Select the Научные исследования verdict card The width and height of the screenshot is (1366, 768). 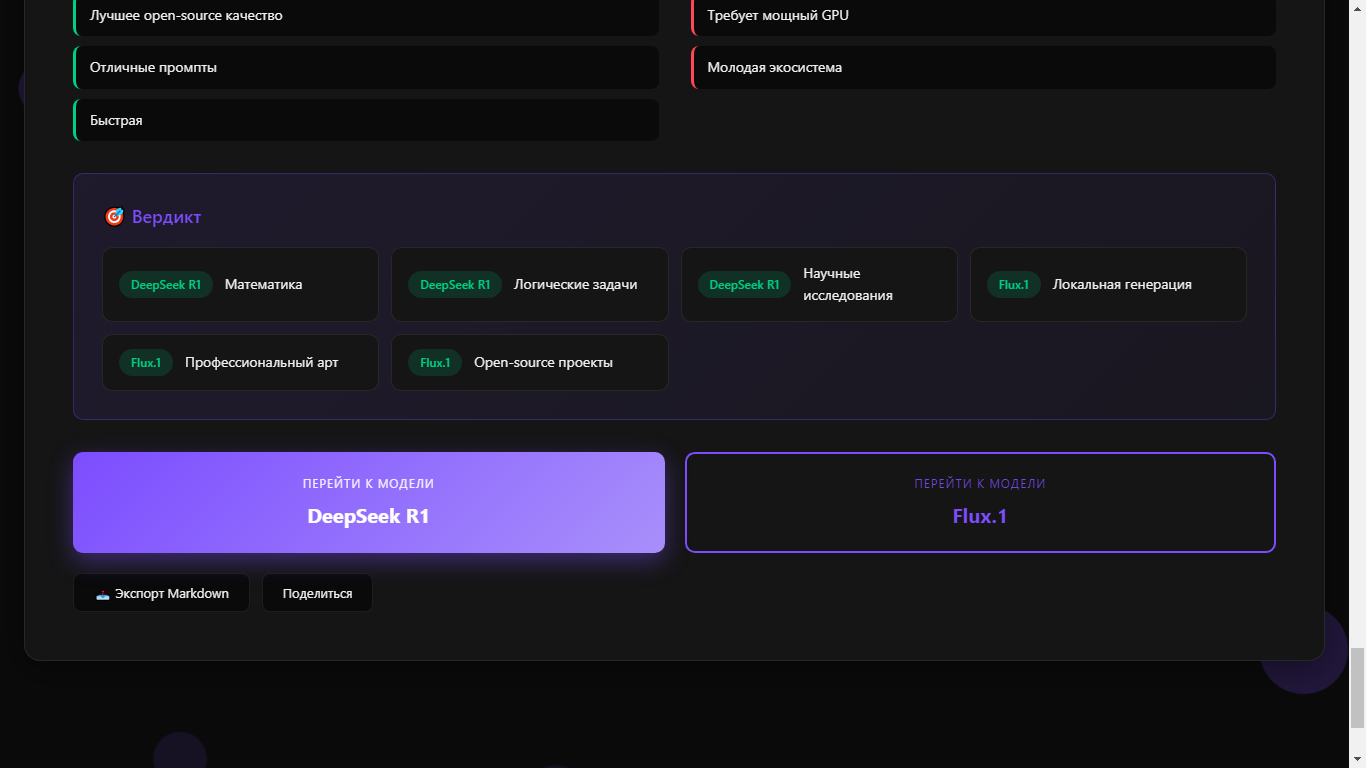point(819,285)
